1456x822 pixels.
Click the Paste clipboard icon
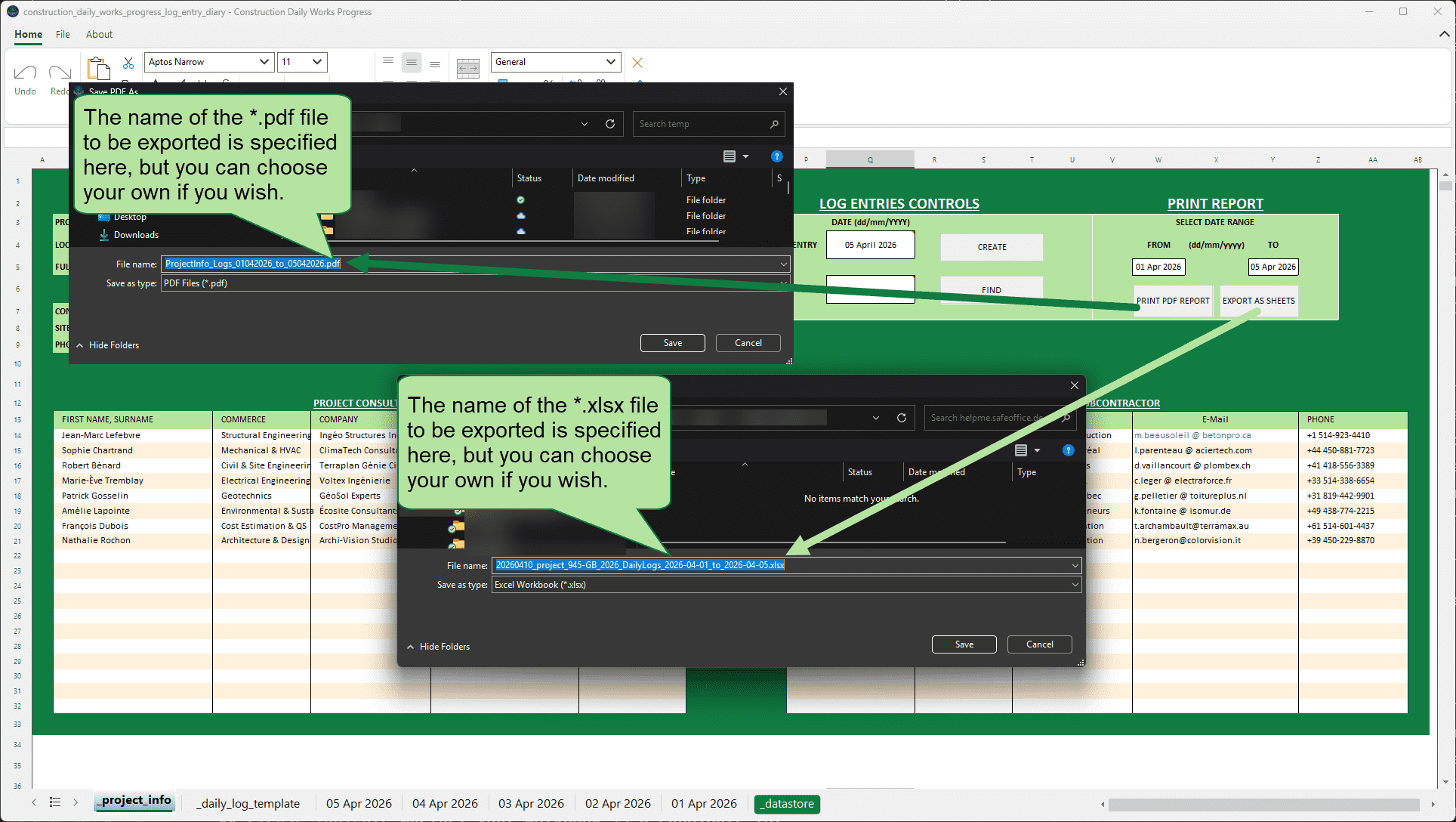tap(98, 68)
